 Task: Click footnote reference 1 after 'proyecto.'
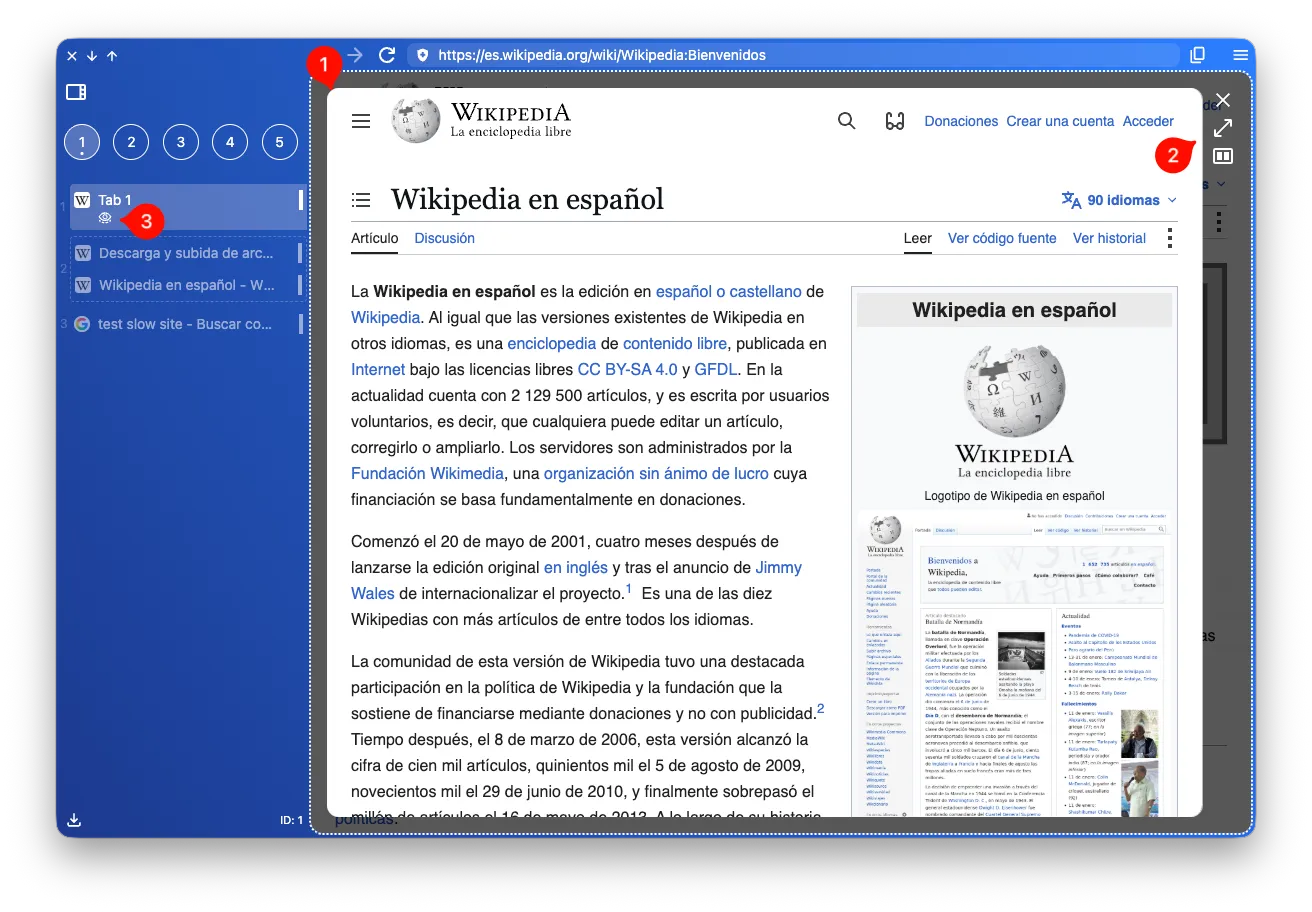pyautogui.click(x=629, y=589)
